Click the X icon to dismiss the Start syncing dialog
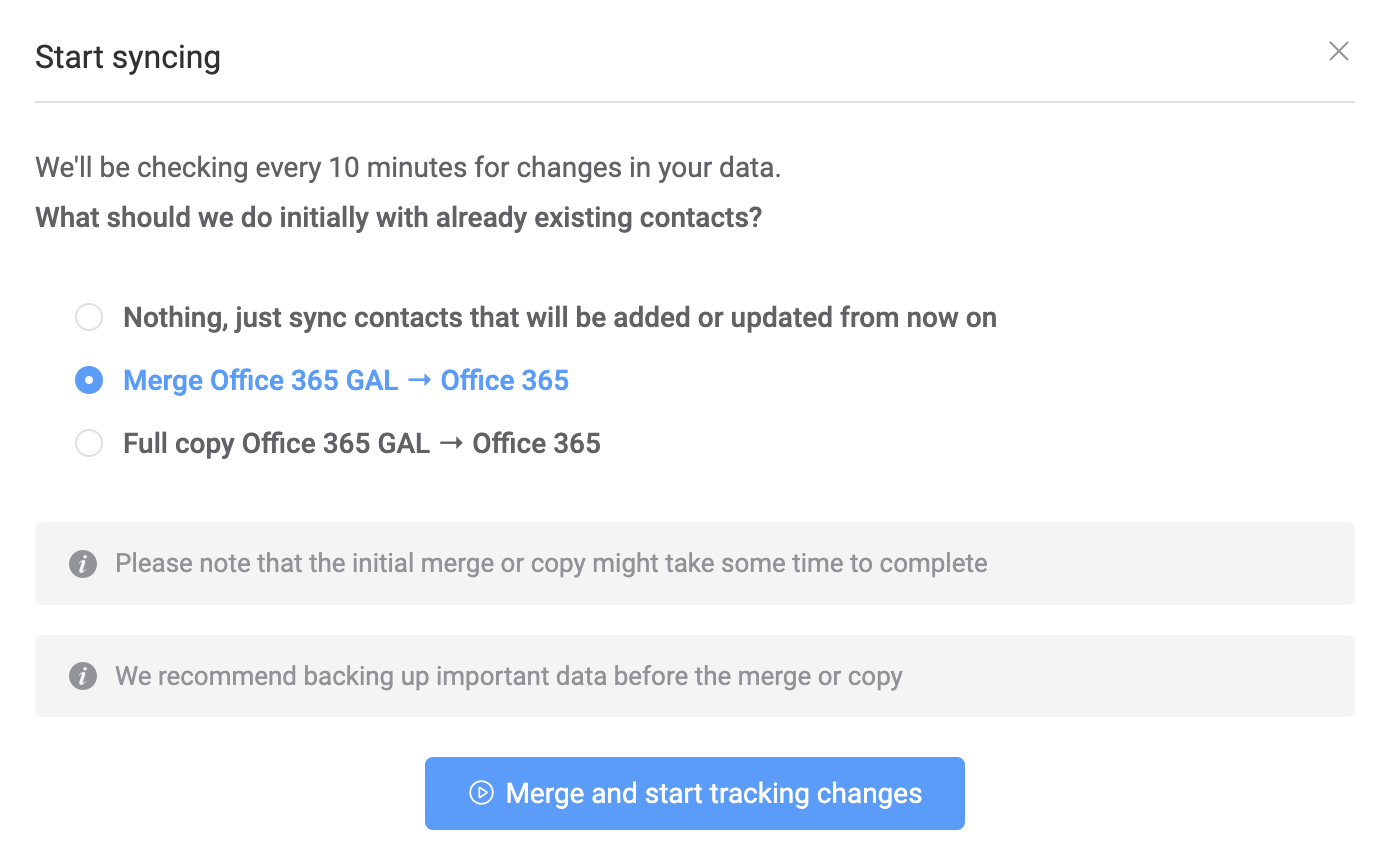 pyautogui.click(x=1338, y=50)
